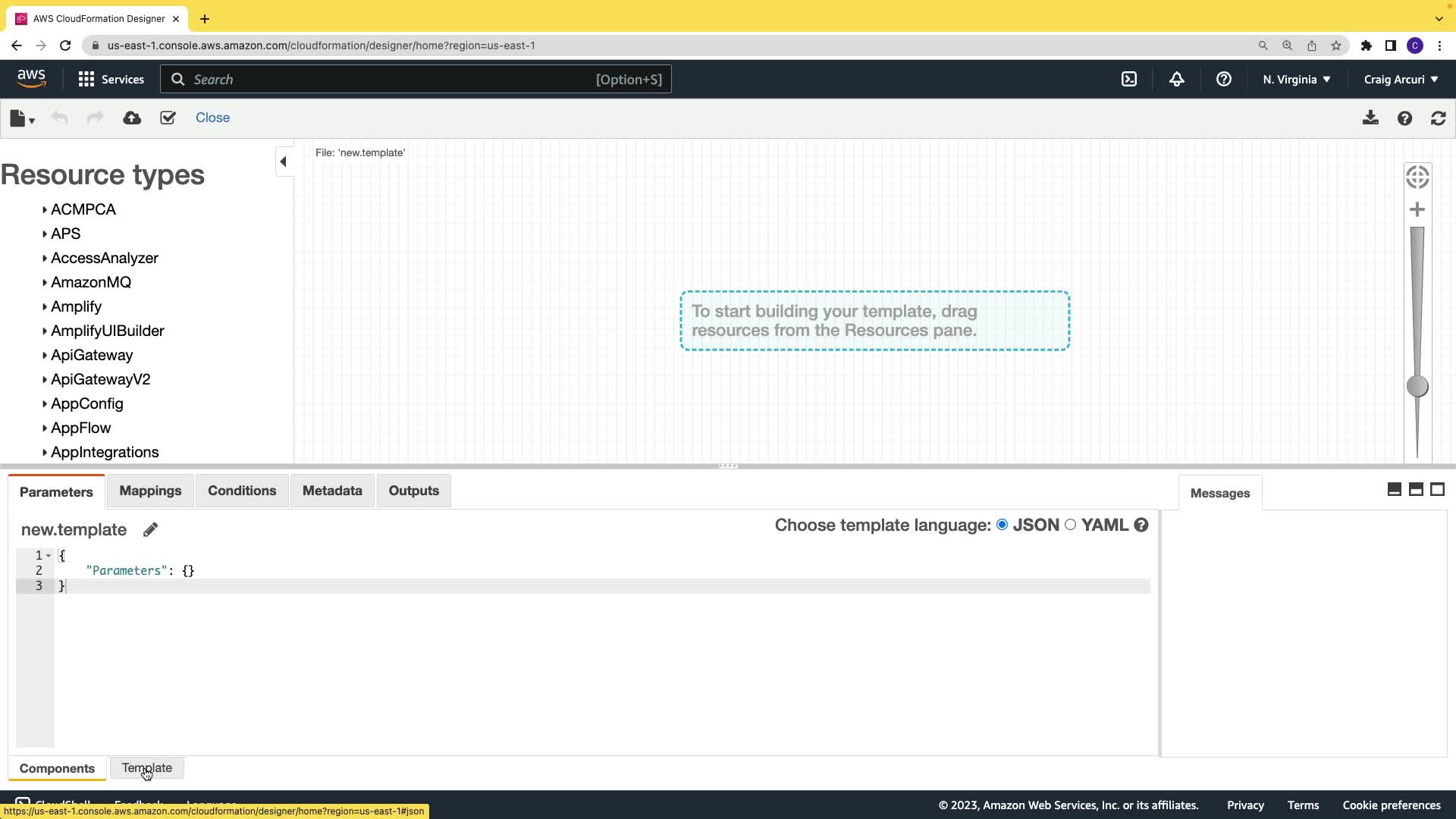Click the download template icon
1456x819 pixels.
pyautogui.click(x=1370, y=118)
